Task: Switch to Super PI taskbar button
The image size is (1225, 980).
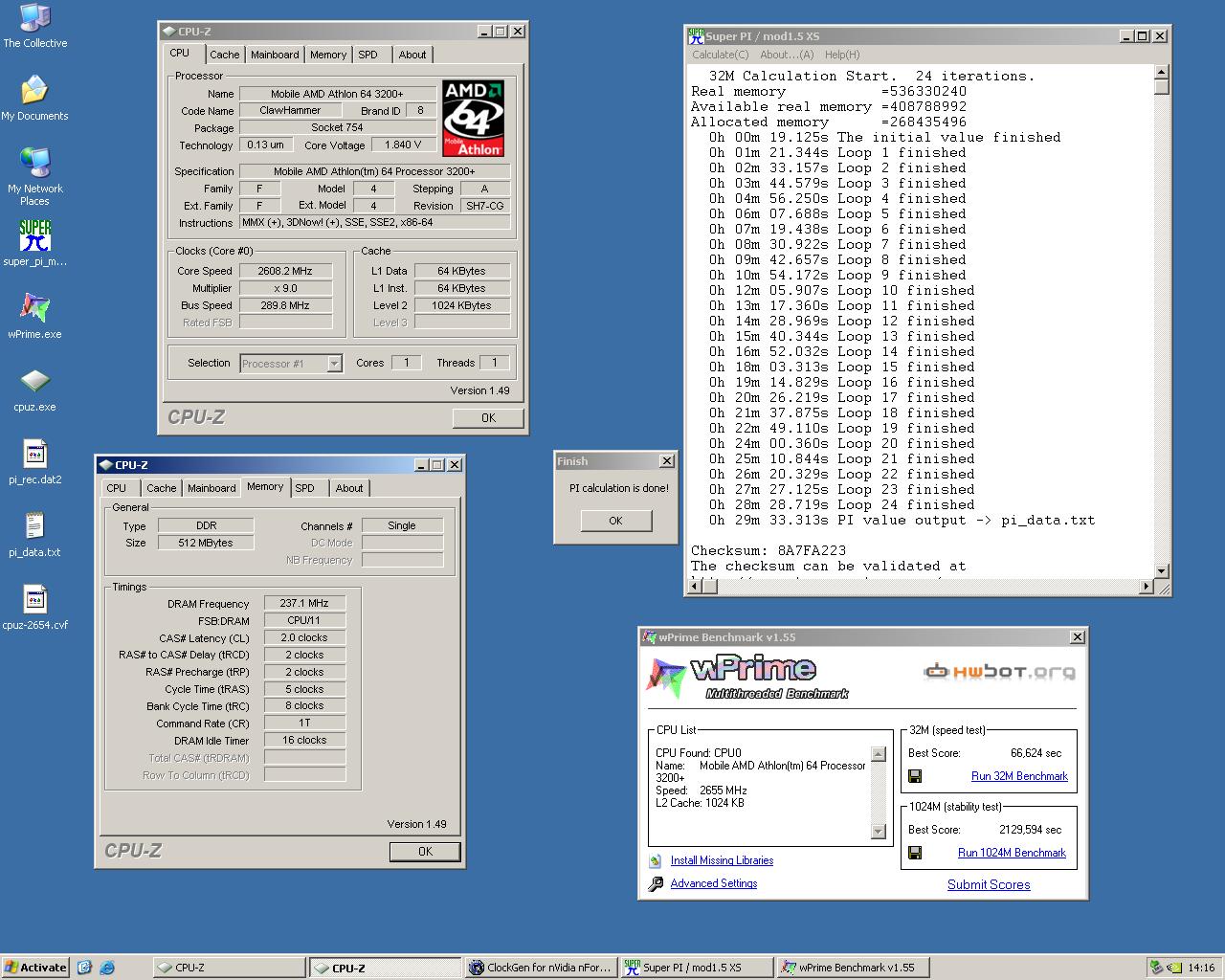Action: coord(697,968)
